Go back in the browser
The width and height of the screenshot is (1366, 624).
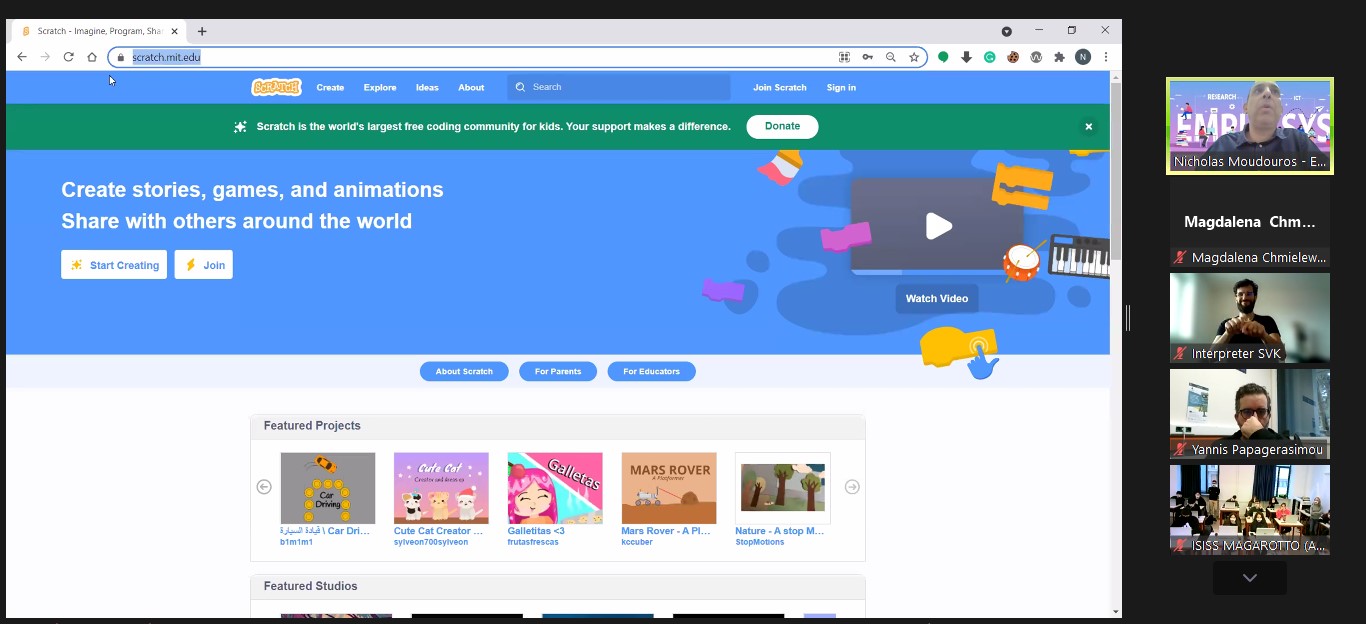pyautogui.click(x=22, y=57)
